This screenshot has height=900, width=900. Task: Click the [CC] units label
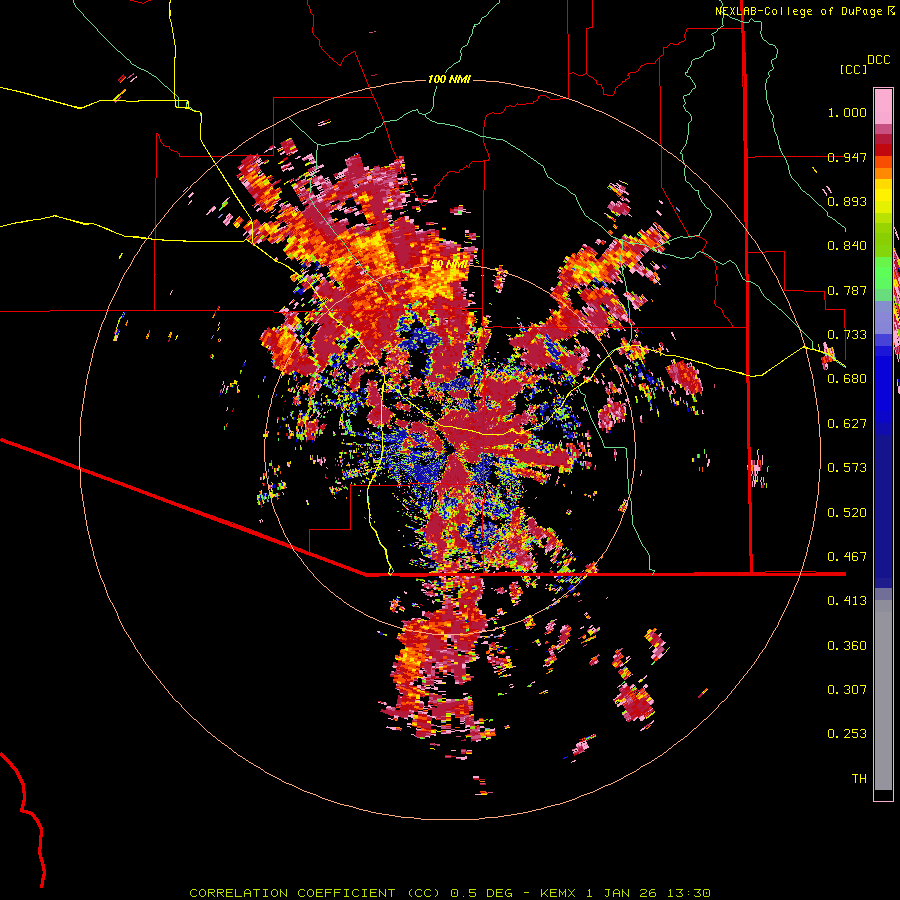(853, 69)
